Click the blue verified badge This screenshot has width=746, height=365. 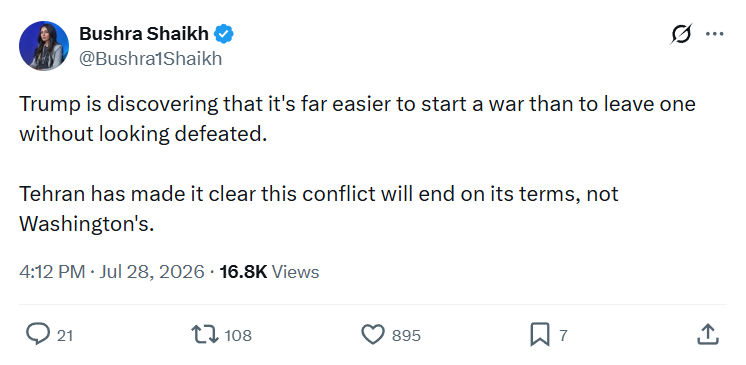tap(224, 34)
